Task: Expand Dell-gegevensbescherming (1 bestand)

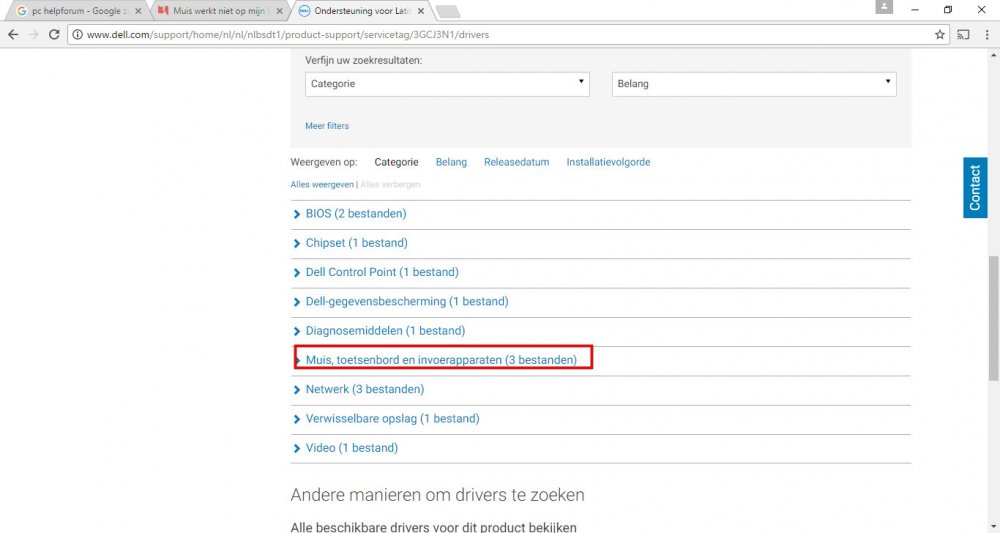Action: [407, 302]
